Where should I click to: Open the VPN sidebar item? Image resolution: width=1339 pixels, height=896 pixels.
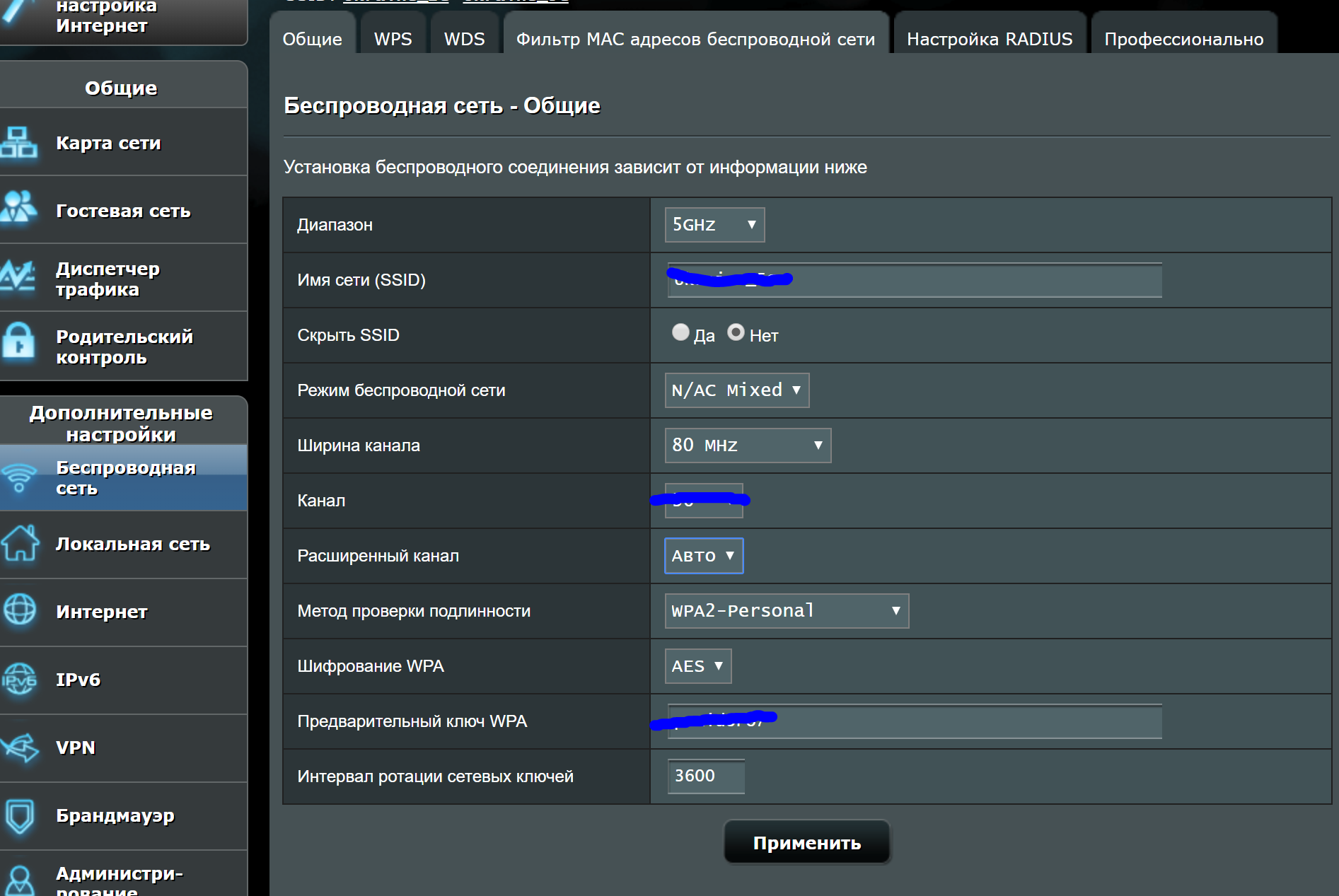[x=76, y=747]
